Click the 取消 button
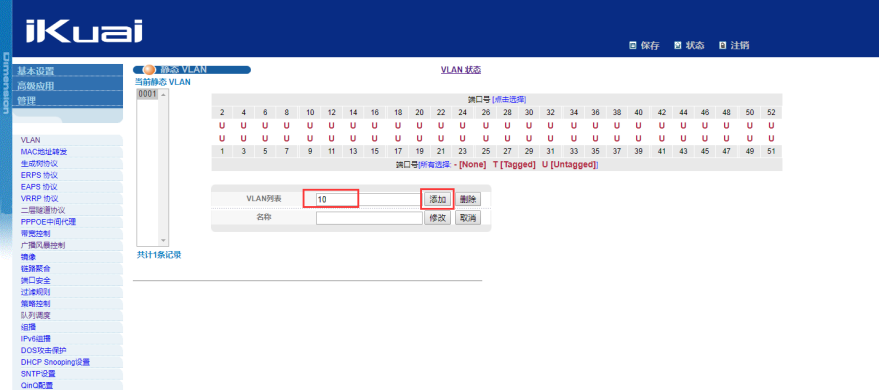Image resolution: width=879 pixels, height=390 pixels. point(468,218)
